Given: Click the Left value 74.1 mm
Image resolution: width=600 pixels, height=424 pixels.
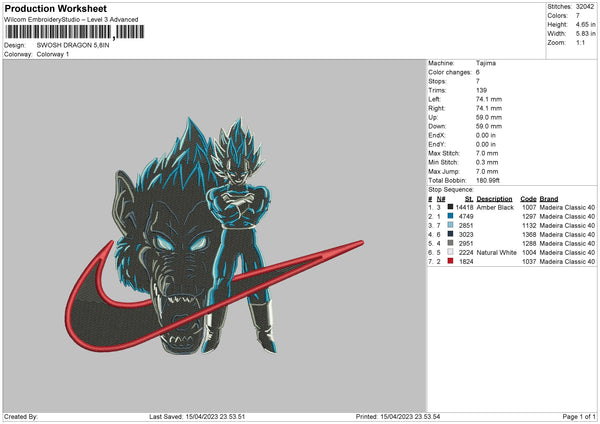Looking at the screenshot, I should (x=489, y=99).
